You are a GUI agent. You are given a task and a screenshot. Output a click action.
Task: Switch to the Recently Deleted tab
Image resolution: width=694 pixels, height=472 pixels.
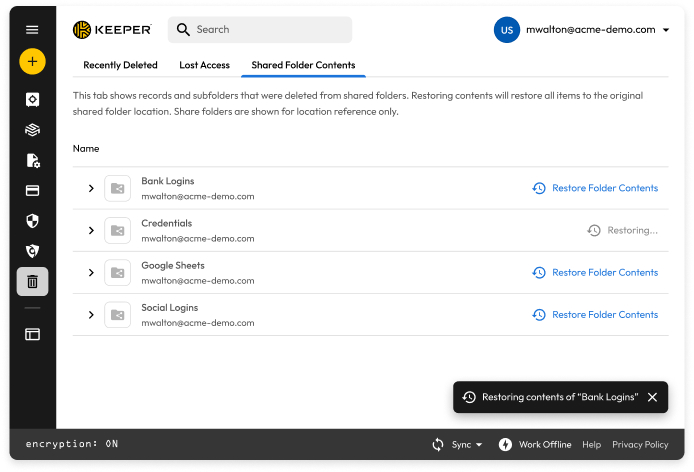pos(120,65)
